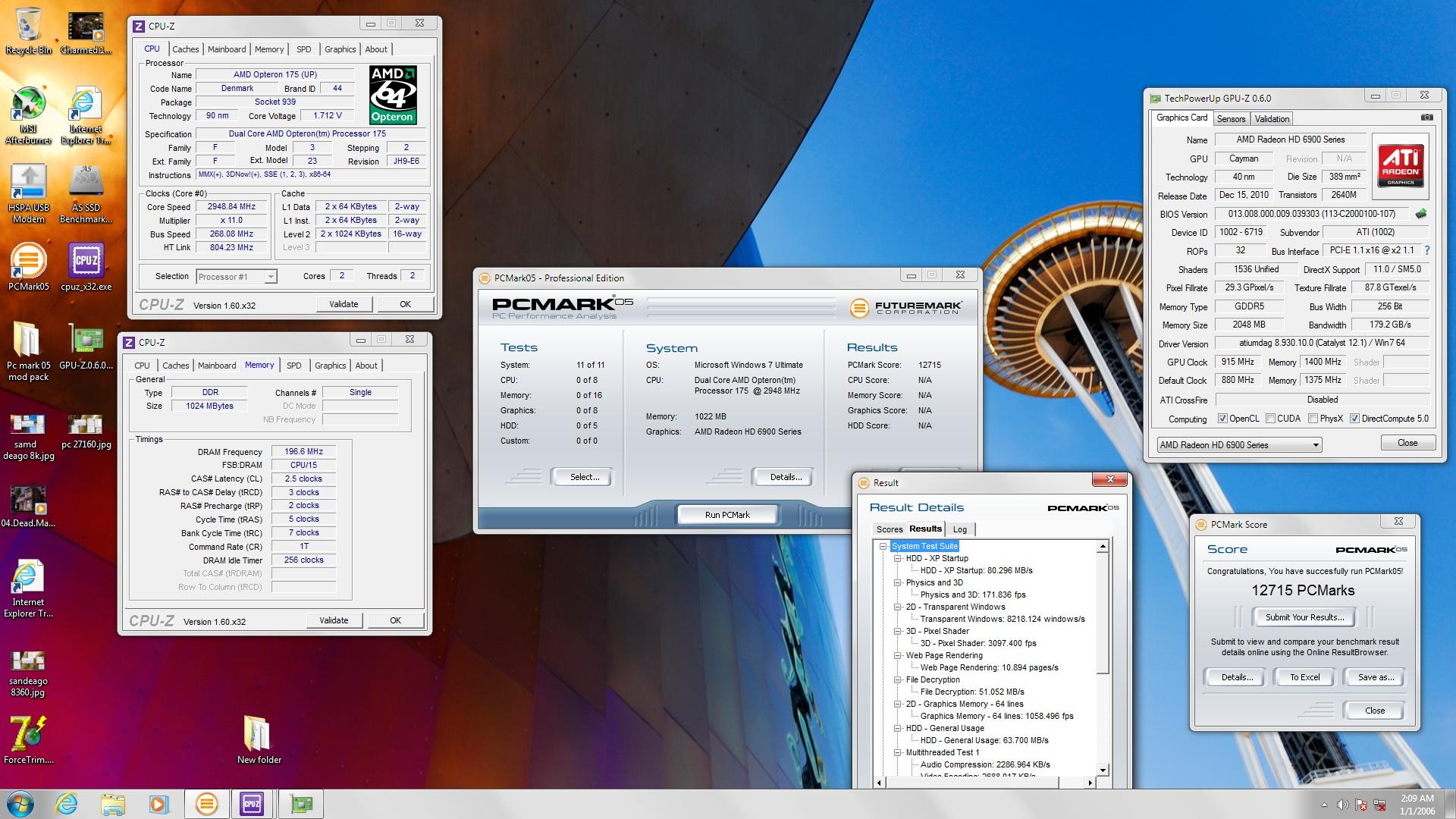Open the HSPA USB Modem shortcut
1456x819 pixels.
[x=28, y=194]
